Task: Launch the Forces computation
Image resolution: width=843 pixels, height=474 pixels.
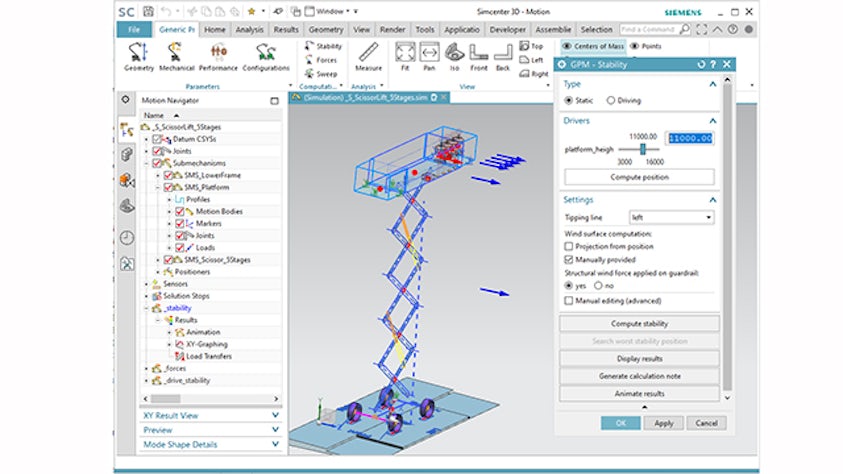Action: (x=322, y=60)
